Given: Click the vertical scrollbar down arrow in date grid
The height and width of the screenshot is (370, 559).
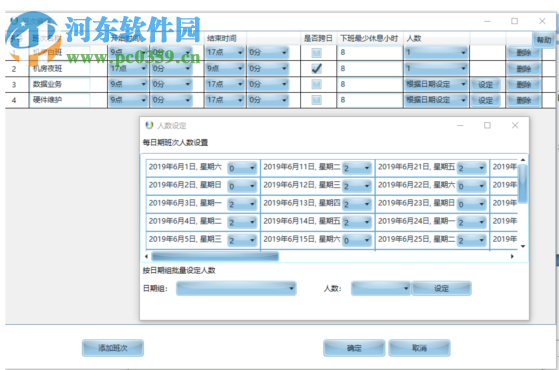Looking at the screenshot, I should (523, 246).
